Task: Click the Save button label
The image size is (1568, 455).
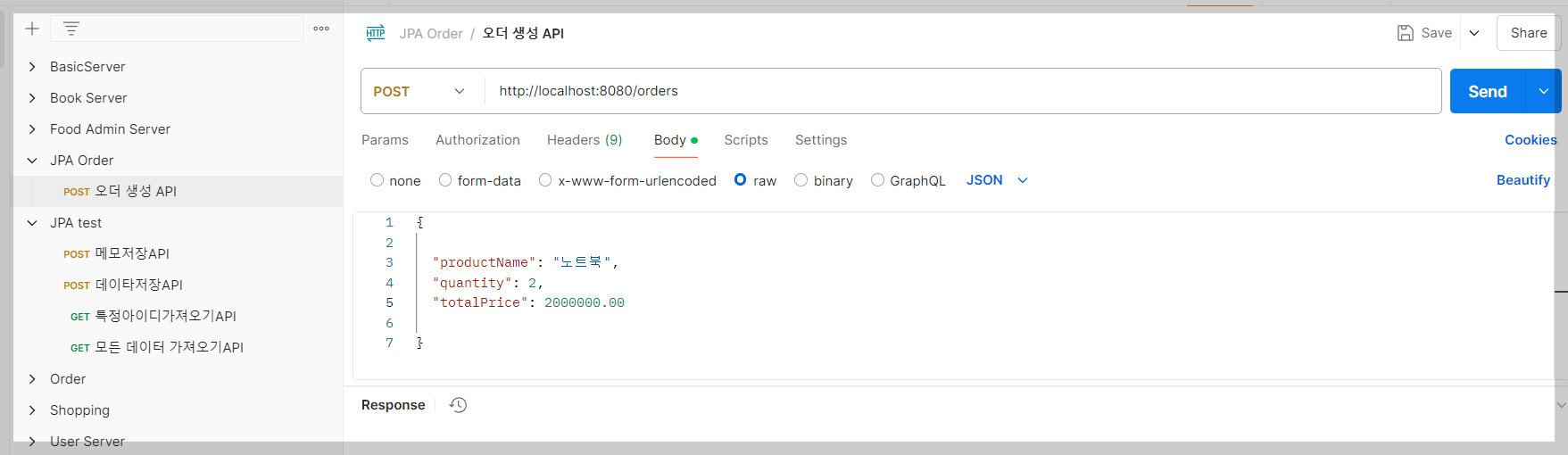Action: pyautogui.click(x=1436, y=33)
